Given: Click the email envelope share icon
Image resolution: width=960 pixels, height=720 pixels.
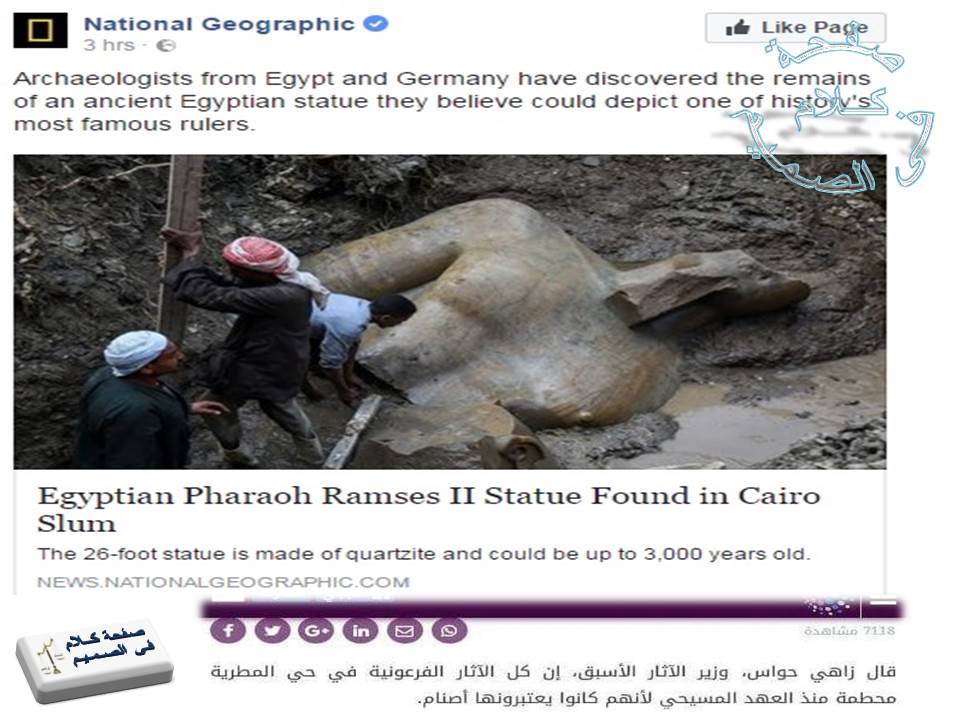Looking at the screenshot, I should tap(405, 631).
